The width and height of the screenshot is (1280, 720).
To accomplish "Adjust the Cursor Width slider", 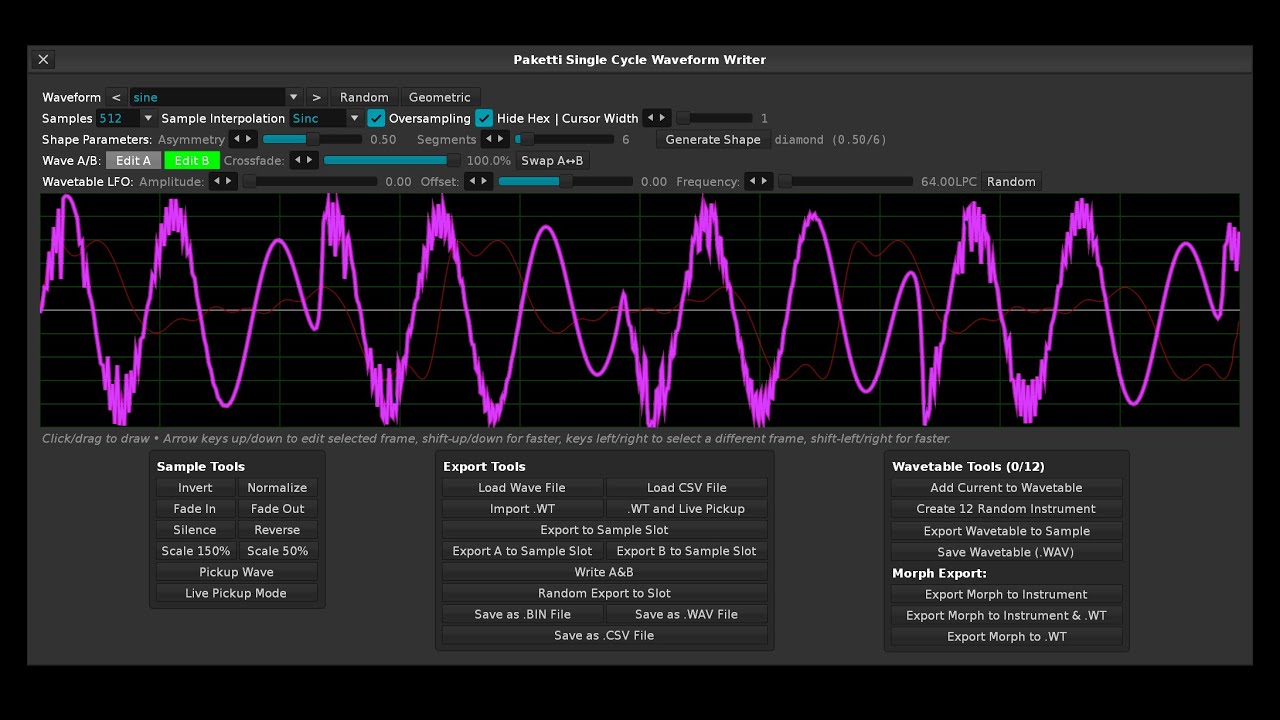I will point(715,118).
